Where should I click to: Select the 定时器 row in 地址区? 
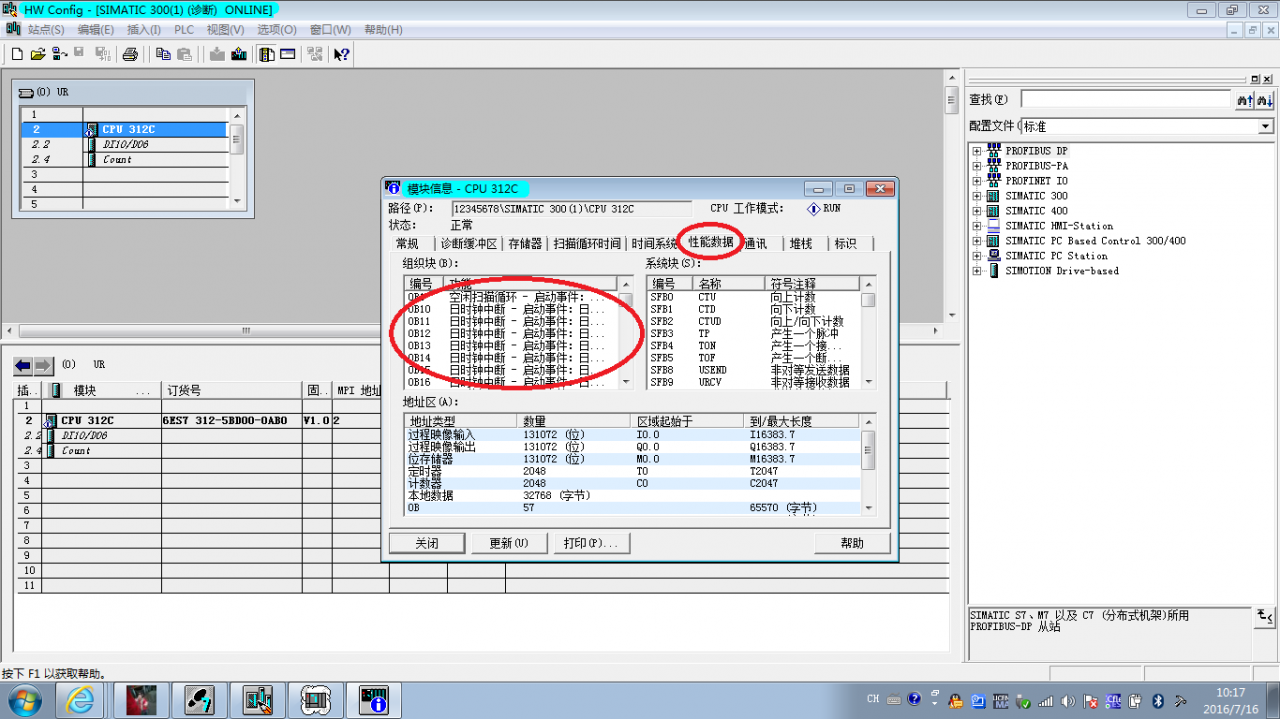[632, 470]
